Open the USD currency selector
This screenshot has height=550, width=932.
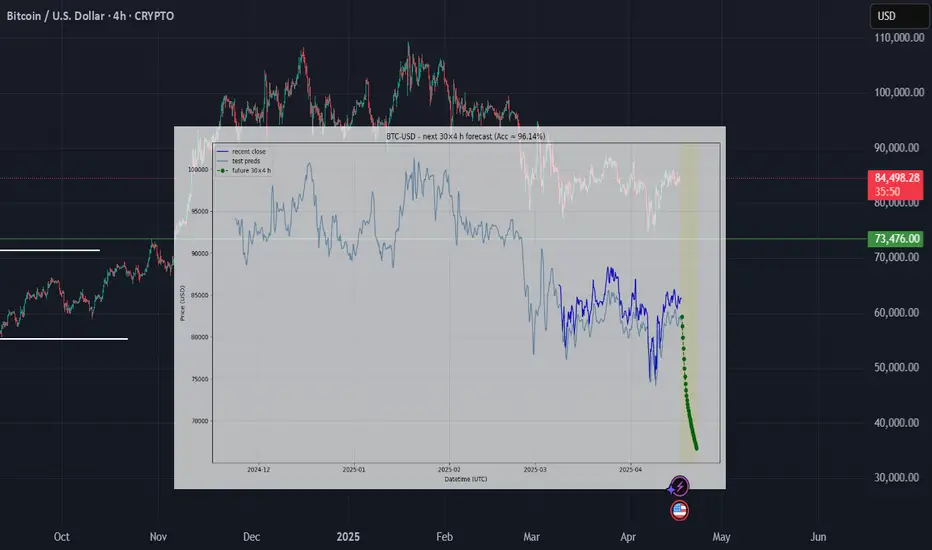click(x=899, y=16)
